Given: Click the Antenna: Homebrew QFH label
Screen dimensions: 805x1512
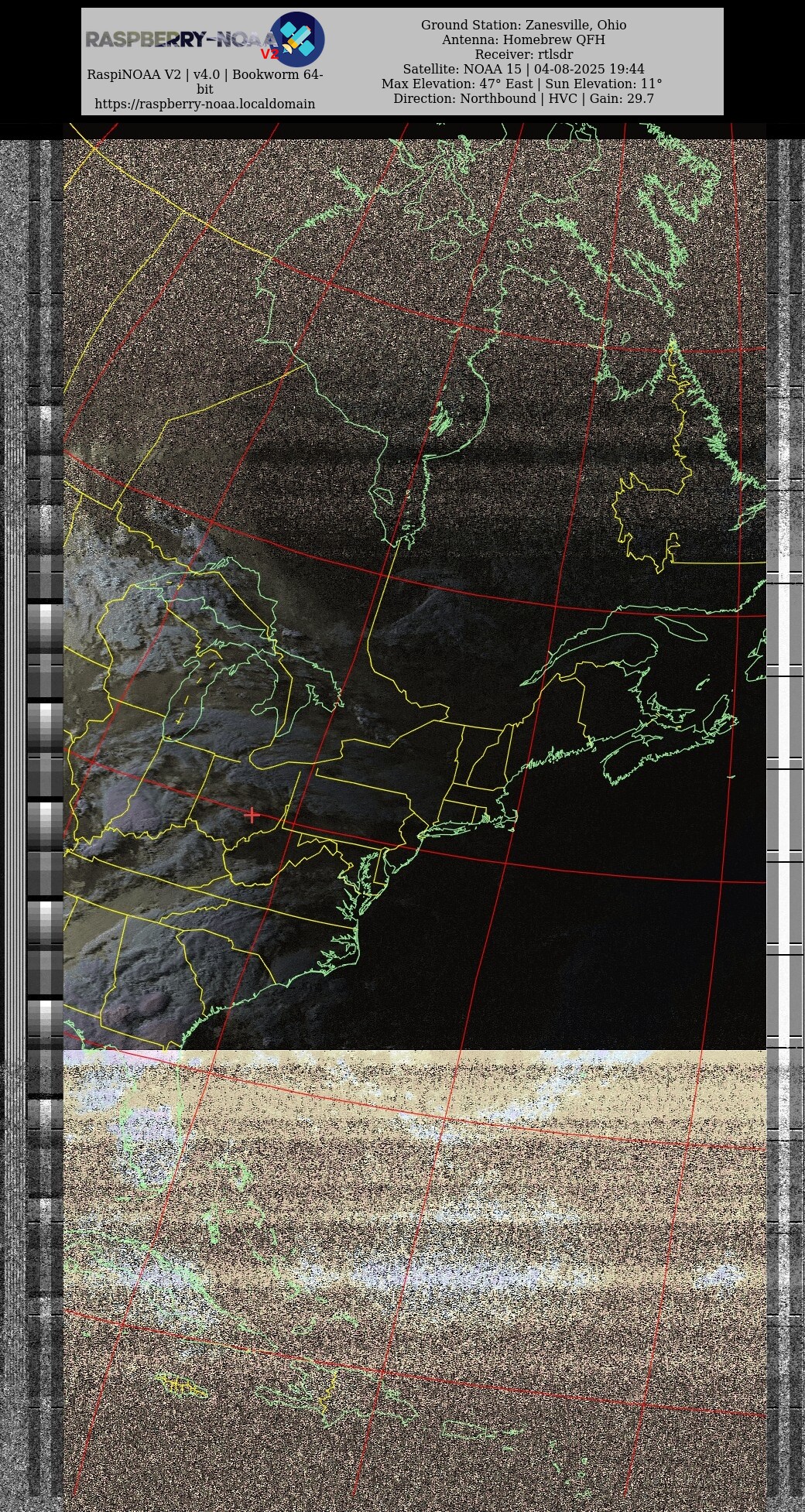Looking at the screenshot, I should [523, 39].
